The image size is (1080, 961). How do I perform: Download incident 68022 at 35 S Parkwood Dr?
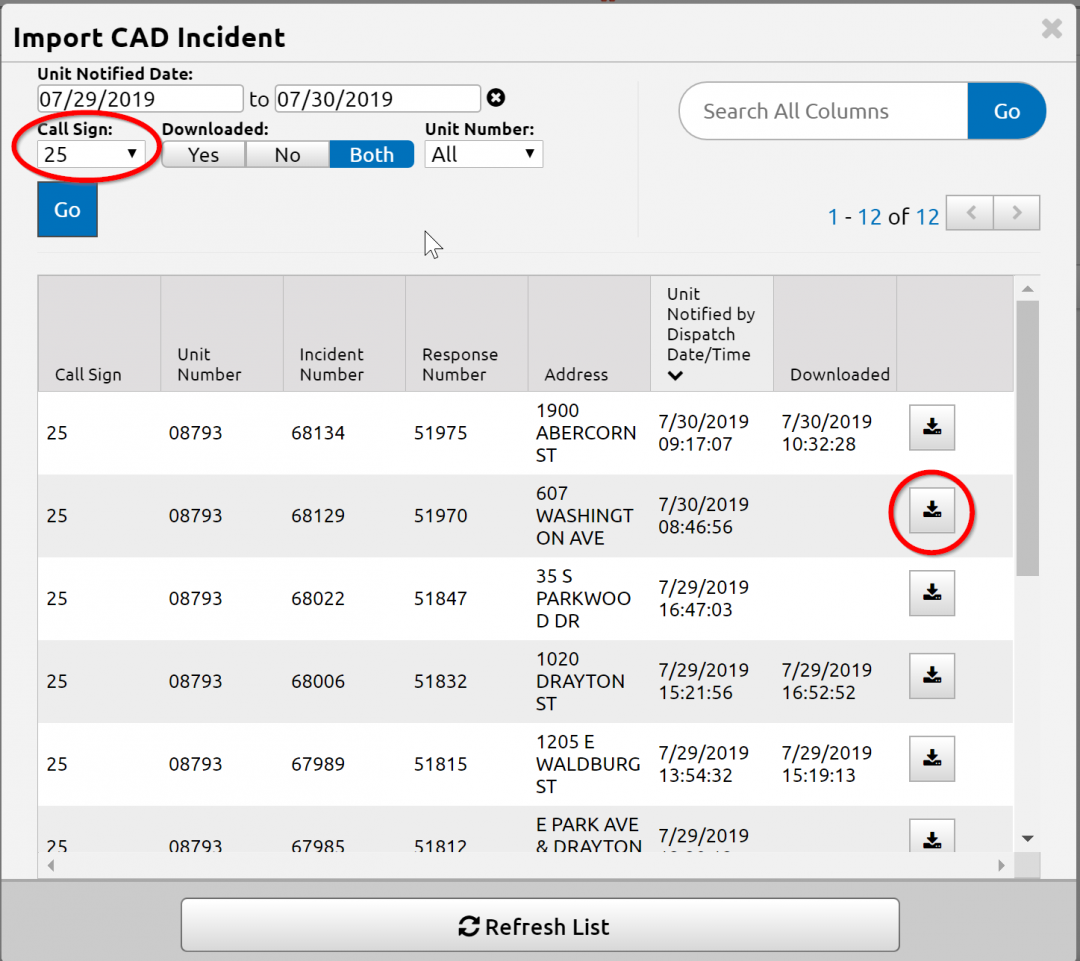coord(931,594)
